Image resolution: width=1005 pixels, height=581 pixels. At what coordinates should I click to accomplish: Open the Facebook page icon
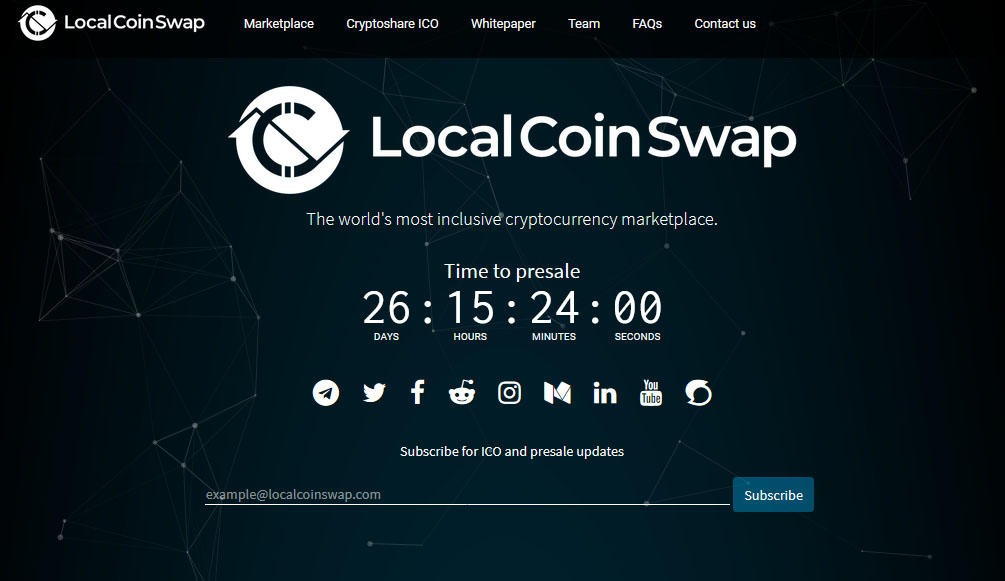pyautogui.click(x=417, y=392)
